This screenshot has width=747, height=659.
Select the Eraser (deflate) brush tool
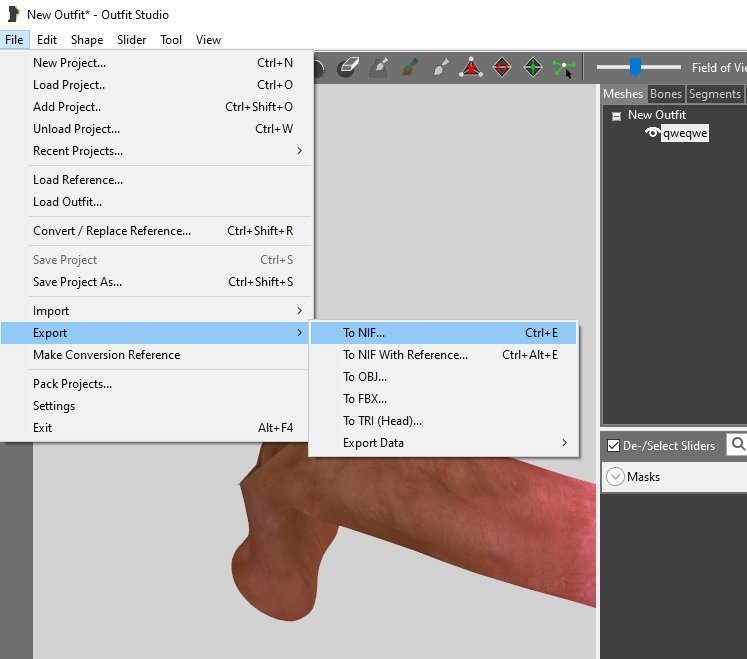pos(347,68)
